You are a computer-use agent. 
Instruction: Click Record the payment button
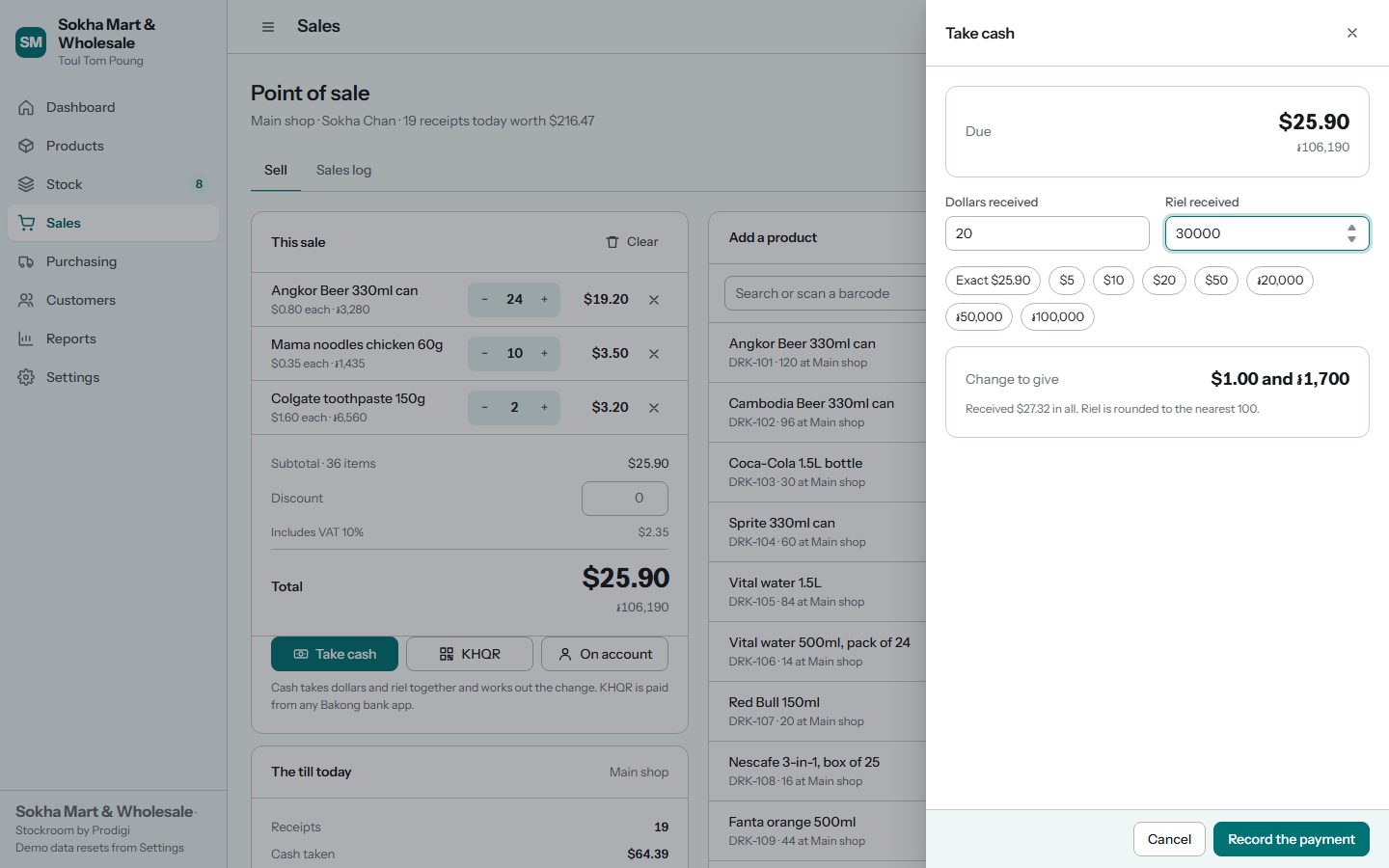pos(1291,839)
